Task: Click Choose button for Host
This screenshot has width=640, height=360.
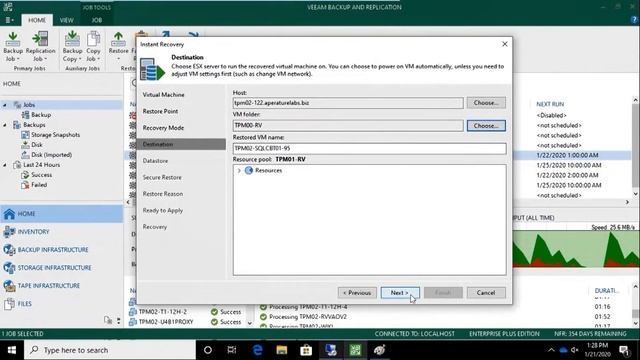Action: coord(486,103)
